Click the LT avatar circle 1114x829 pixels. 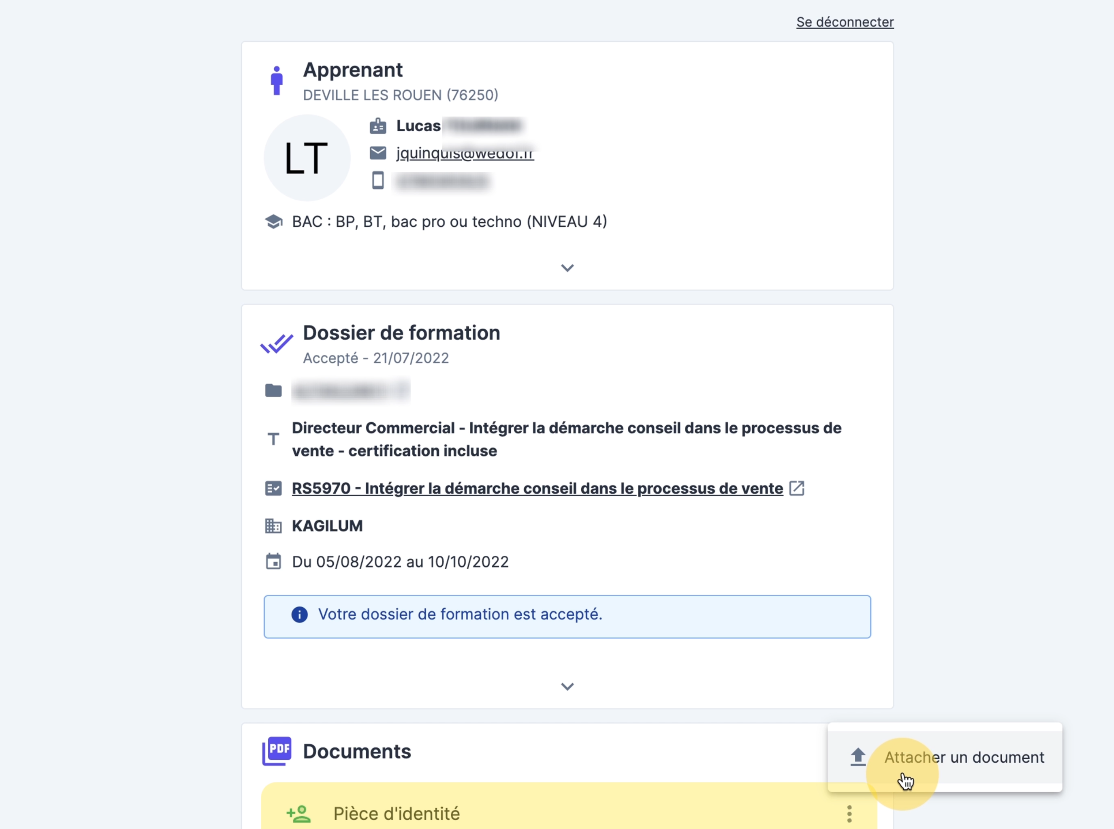307,158
